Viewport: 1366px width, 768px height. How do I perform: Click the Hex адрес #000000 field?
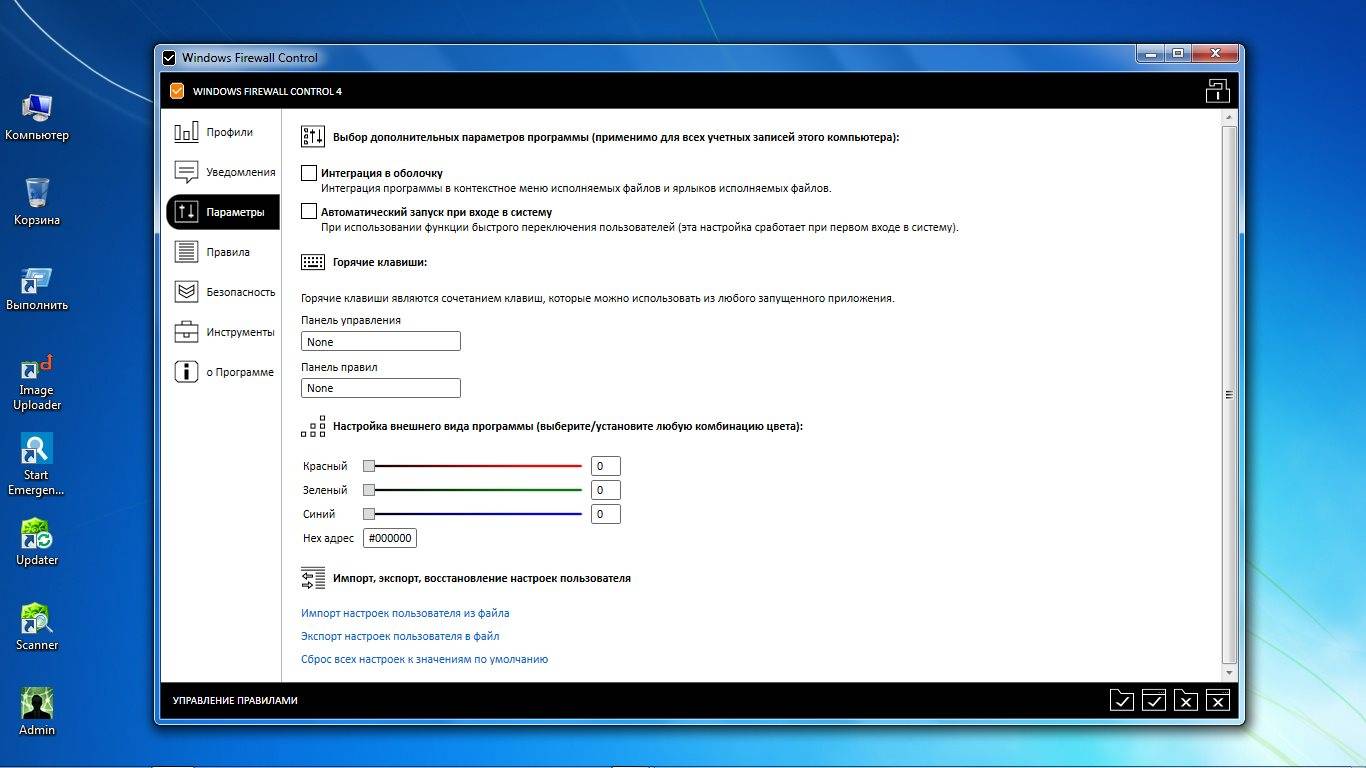[390, 538]
